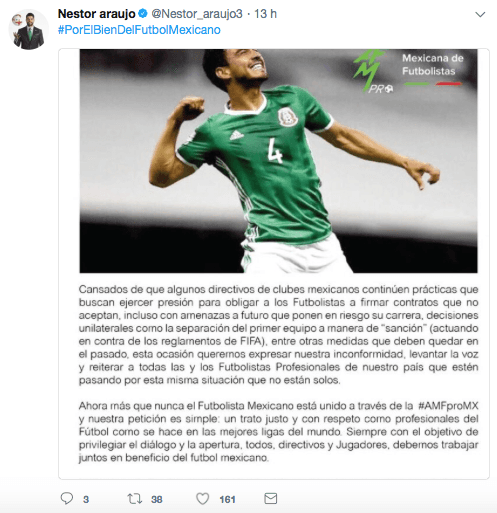Click the retweet count 38
This screenshot has height=513, width=497.
click(157, 499)
